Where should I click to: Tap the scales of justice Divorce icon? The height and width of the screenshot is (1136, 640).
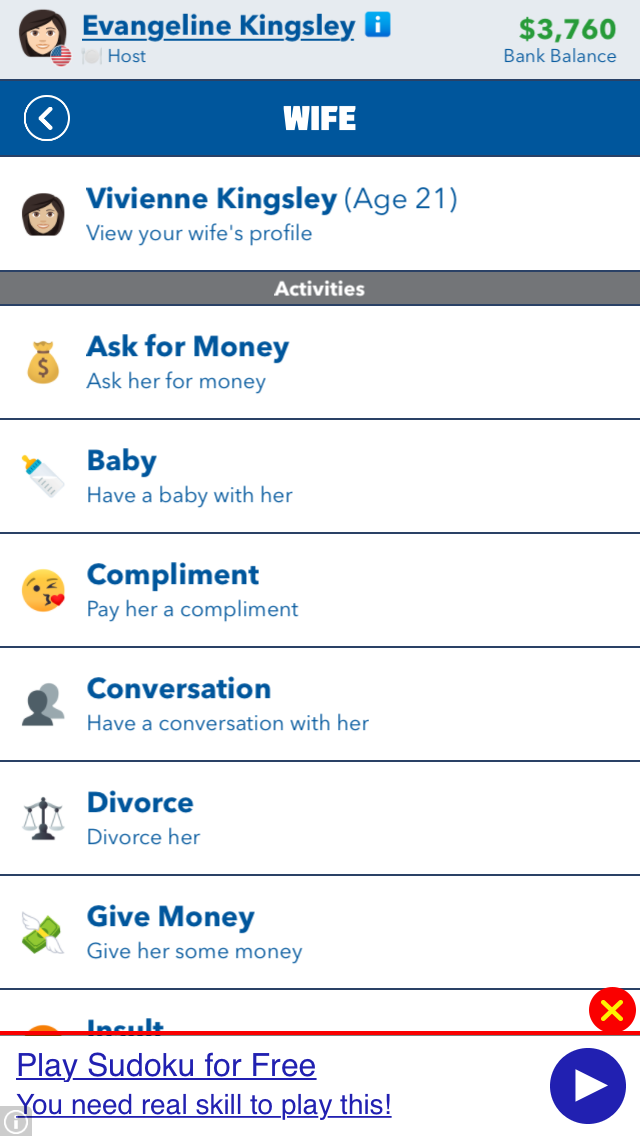43,818
